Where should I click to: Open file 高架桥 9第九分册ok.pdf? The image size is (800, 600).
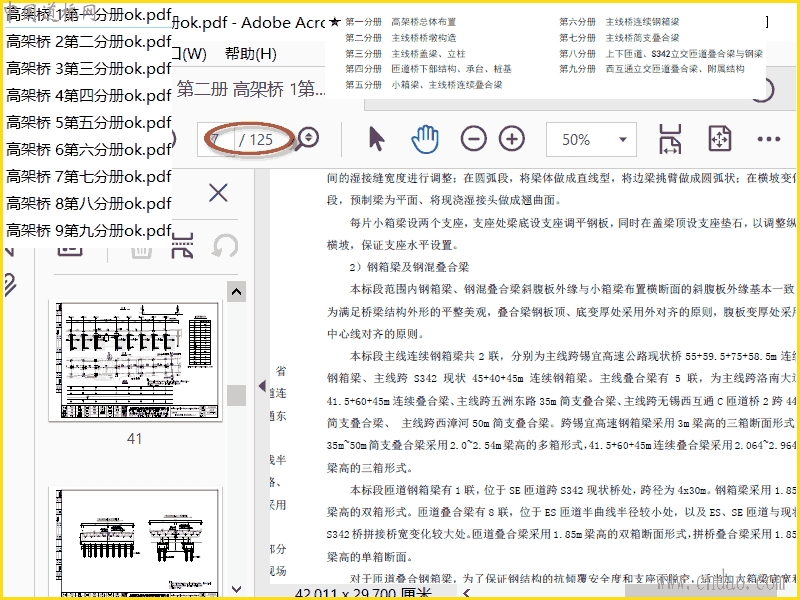88,231
